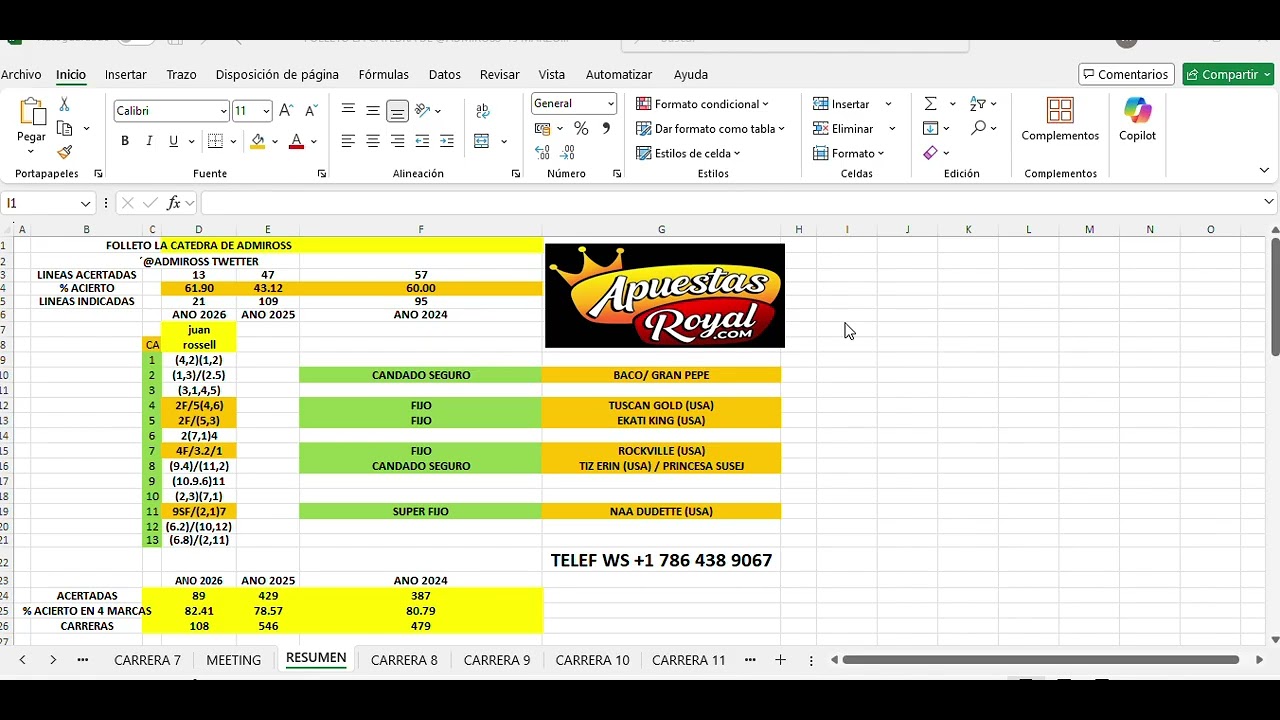Viewport: 1280px width, 720px height.
Task: Decrease font size with the smaller A
Action: [310, 110]
